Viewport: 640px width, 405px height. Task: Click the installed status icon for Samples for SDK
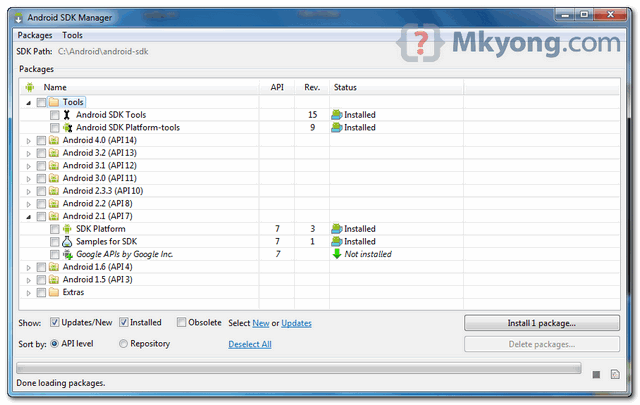337,241
